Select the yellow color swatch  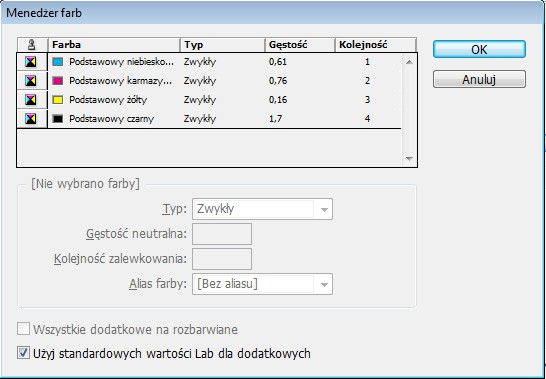coord(57,100)
